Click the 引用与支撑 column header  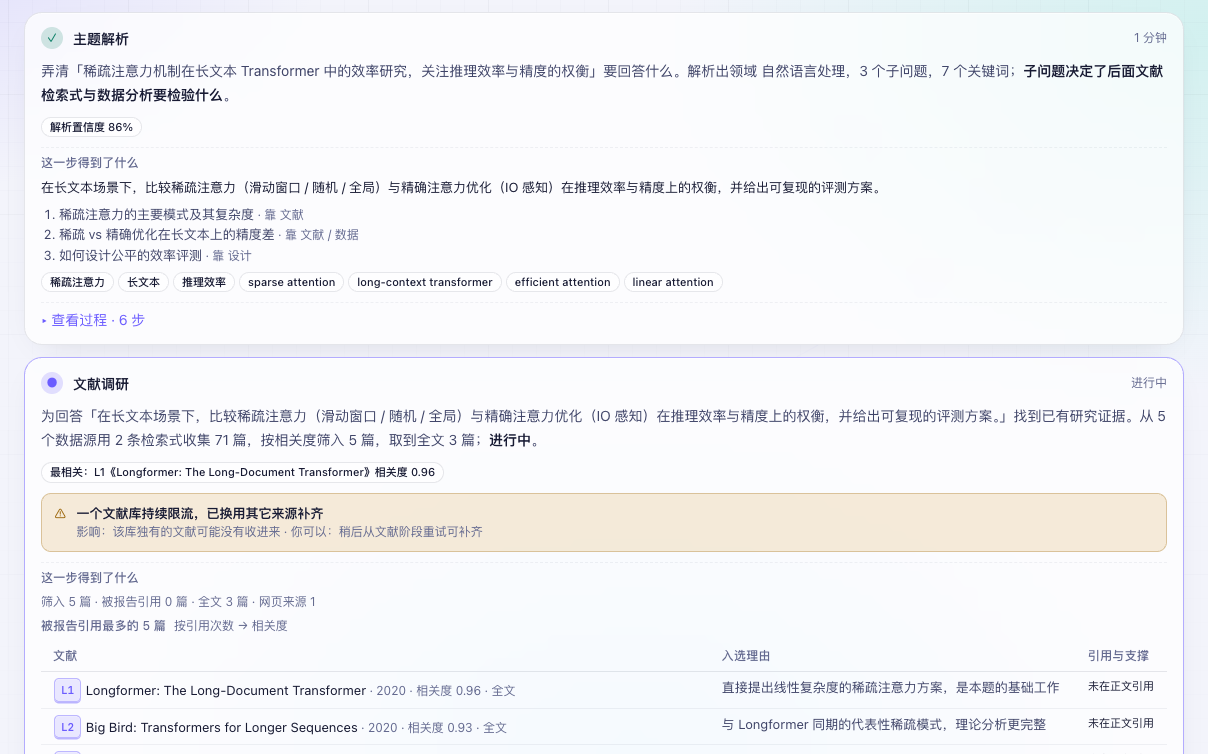point(1118,656)
